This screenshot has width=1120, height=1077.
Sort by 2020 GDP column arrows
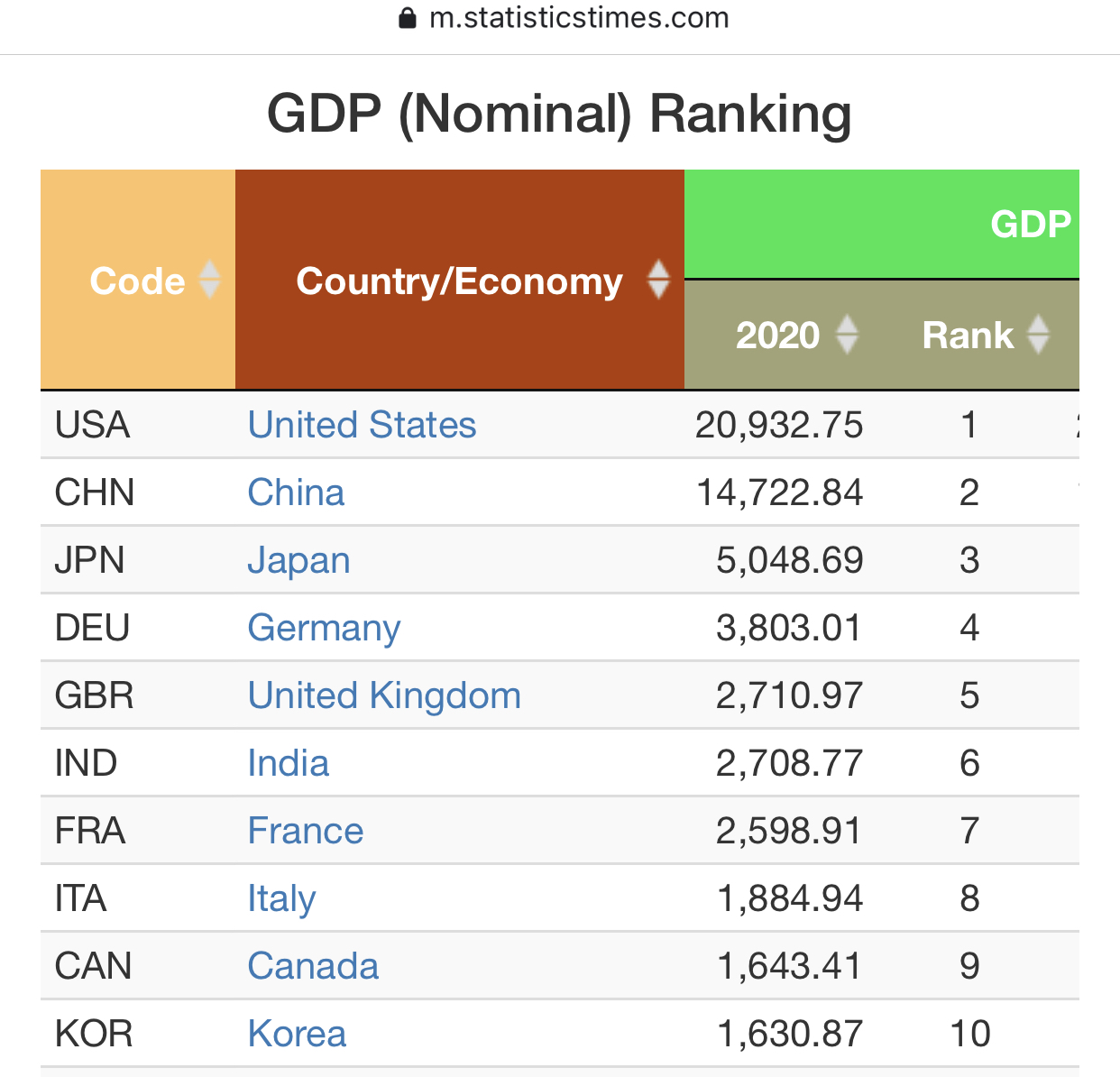tap(847, 335)
